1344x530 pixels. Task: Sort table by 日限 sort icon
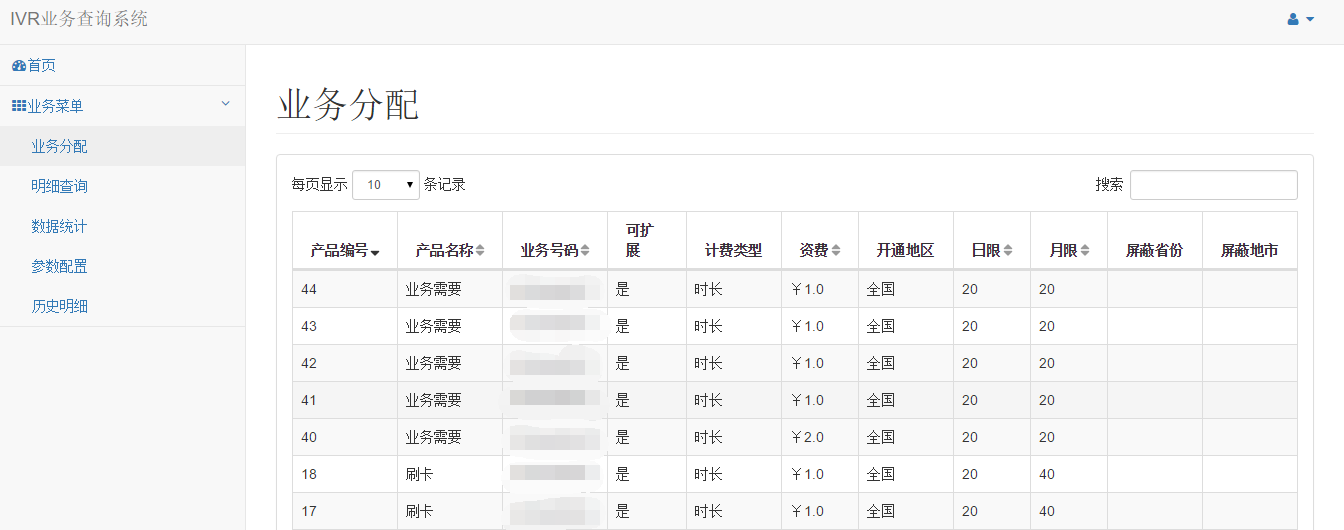1008,251
